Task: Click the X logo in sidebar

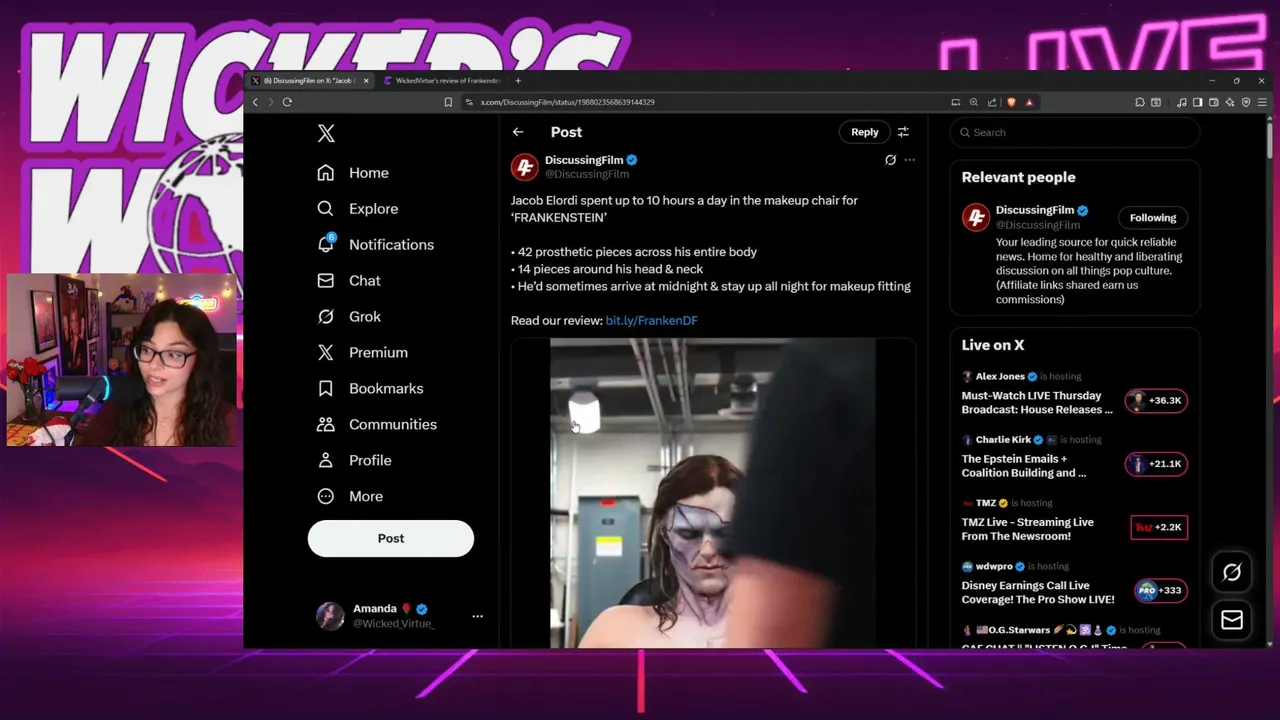Action: click(x=326, y=133)
